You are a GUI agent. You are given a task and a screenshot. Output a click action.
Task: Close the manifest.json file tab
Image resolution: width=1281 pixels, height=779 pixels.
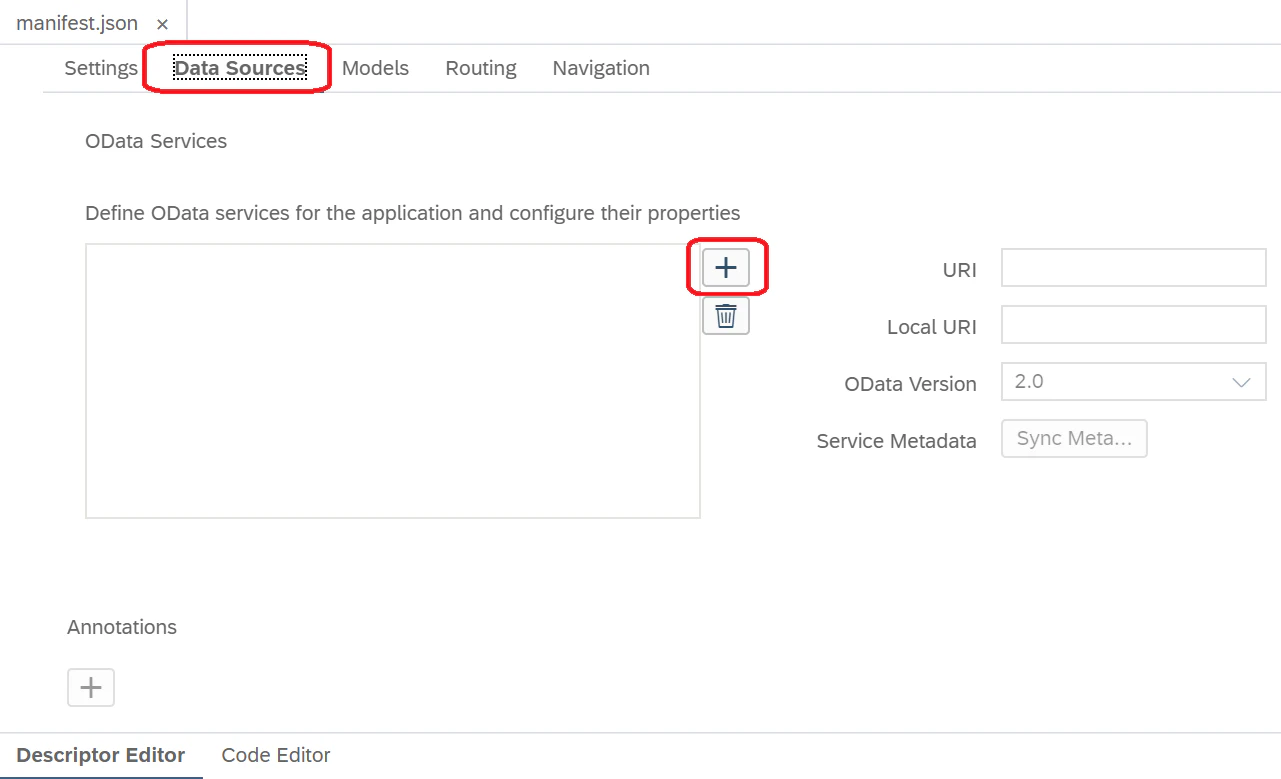[x=163, y=24]
